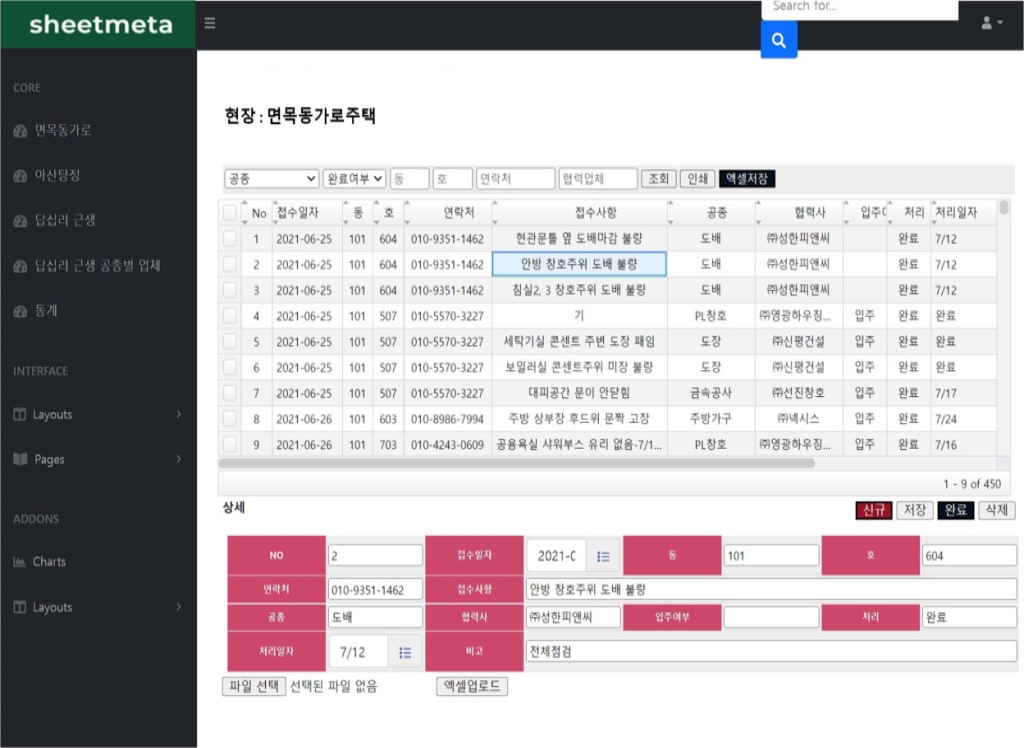The image size is (1024, 748).
Task: Click the 엑셀저장 button
Action: (x=746, y=178)
